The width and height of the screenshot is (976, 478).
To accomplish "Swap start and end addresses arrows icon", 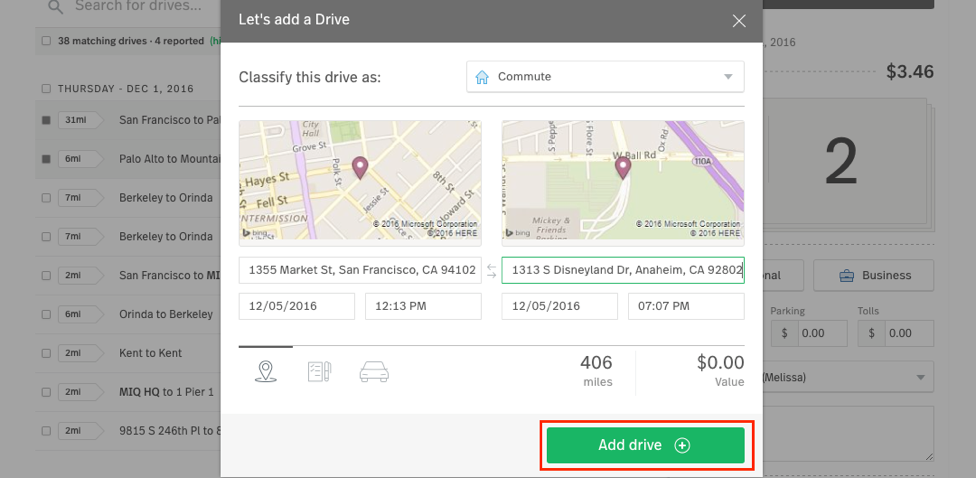I will pos(492,271).
